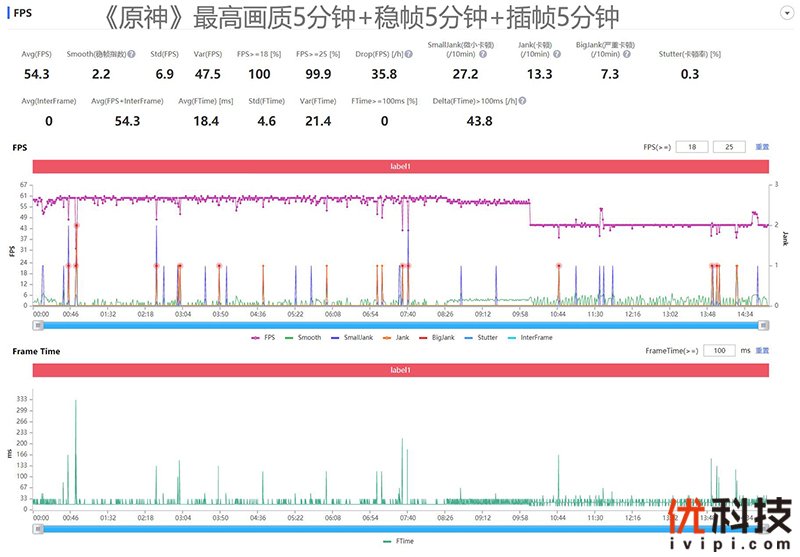Toggle Smooth series in chart legend
The width and height of the screenshot is (800, 557).
click(x=303, y=338)
